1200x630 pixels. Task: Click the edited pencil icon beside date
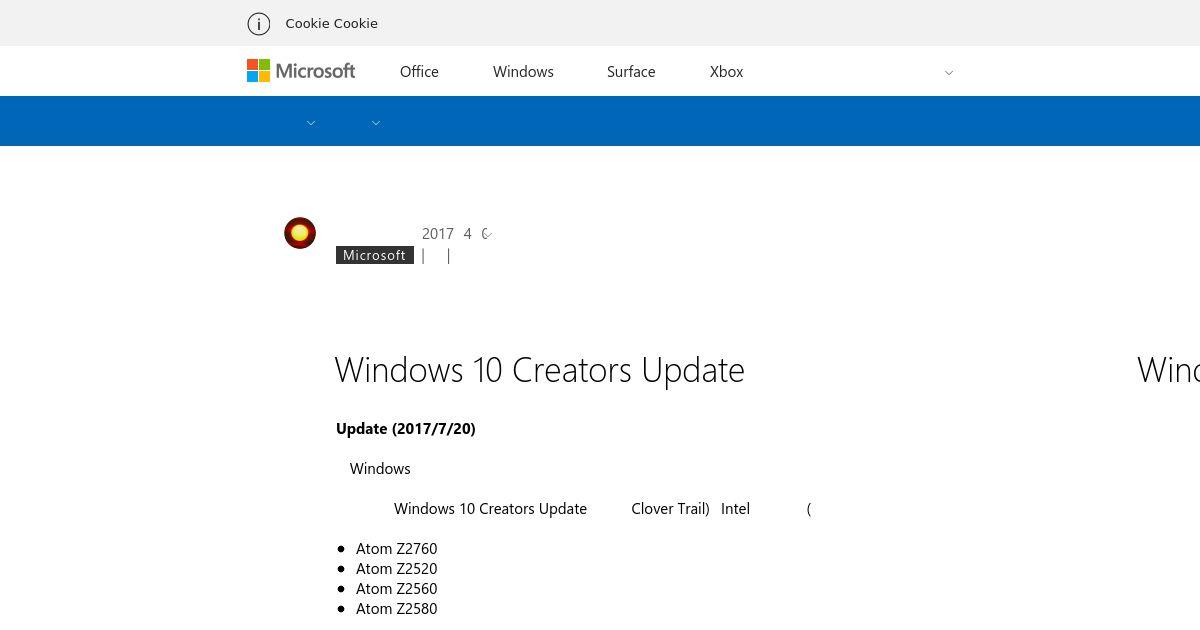(x=486, y=234)
